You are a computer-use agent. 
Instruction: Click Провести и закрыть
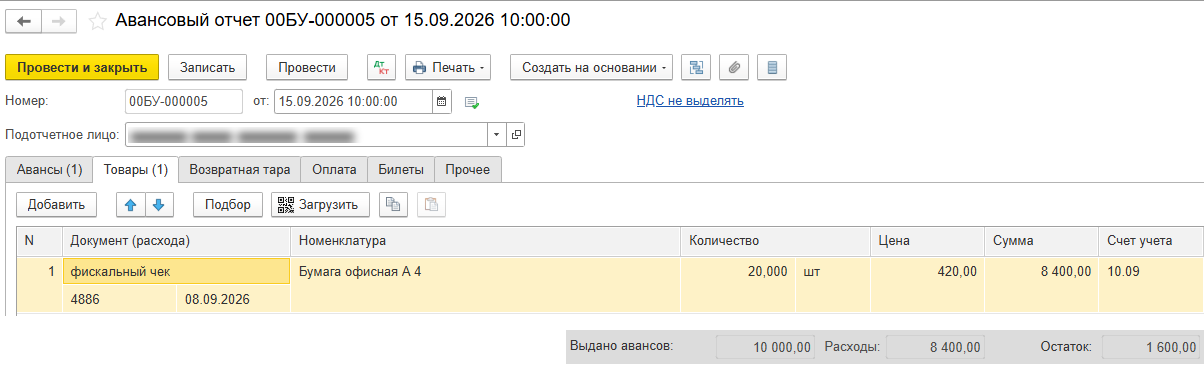coord(82,67)
